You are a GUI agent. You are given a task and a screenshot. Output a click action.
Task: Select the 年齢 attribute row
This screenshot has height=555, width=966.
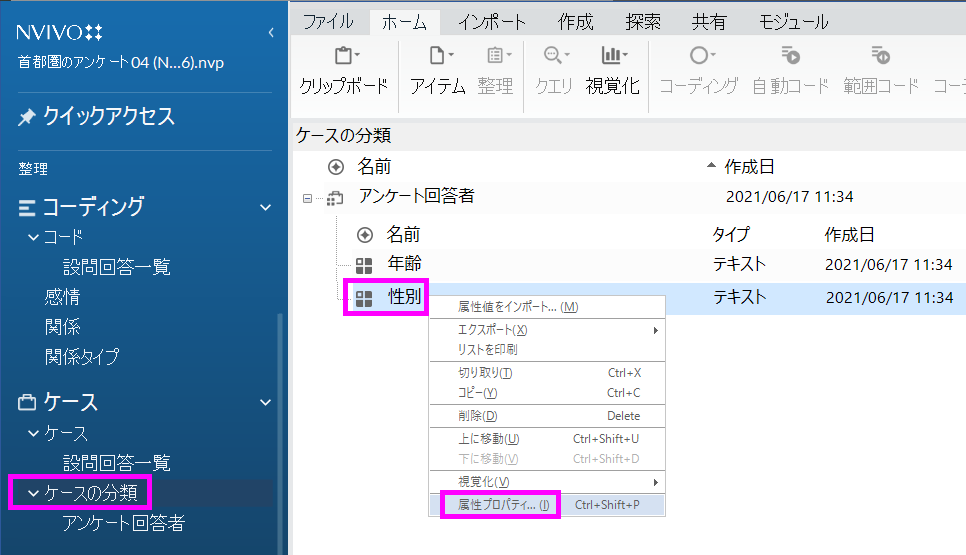point(404,264)
